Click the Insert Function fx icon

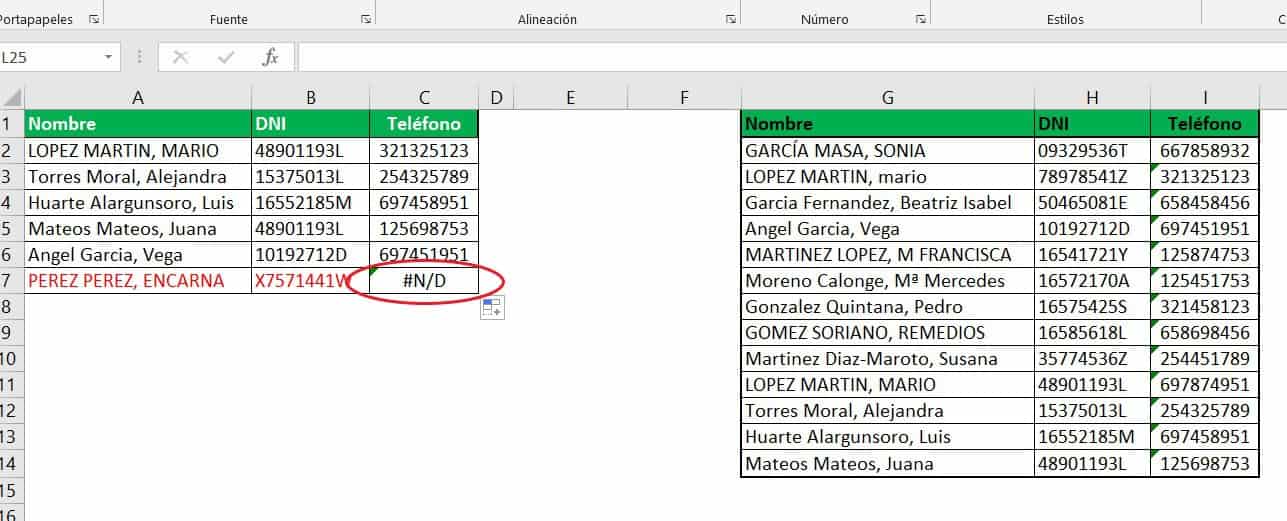tap(270, 57)
